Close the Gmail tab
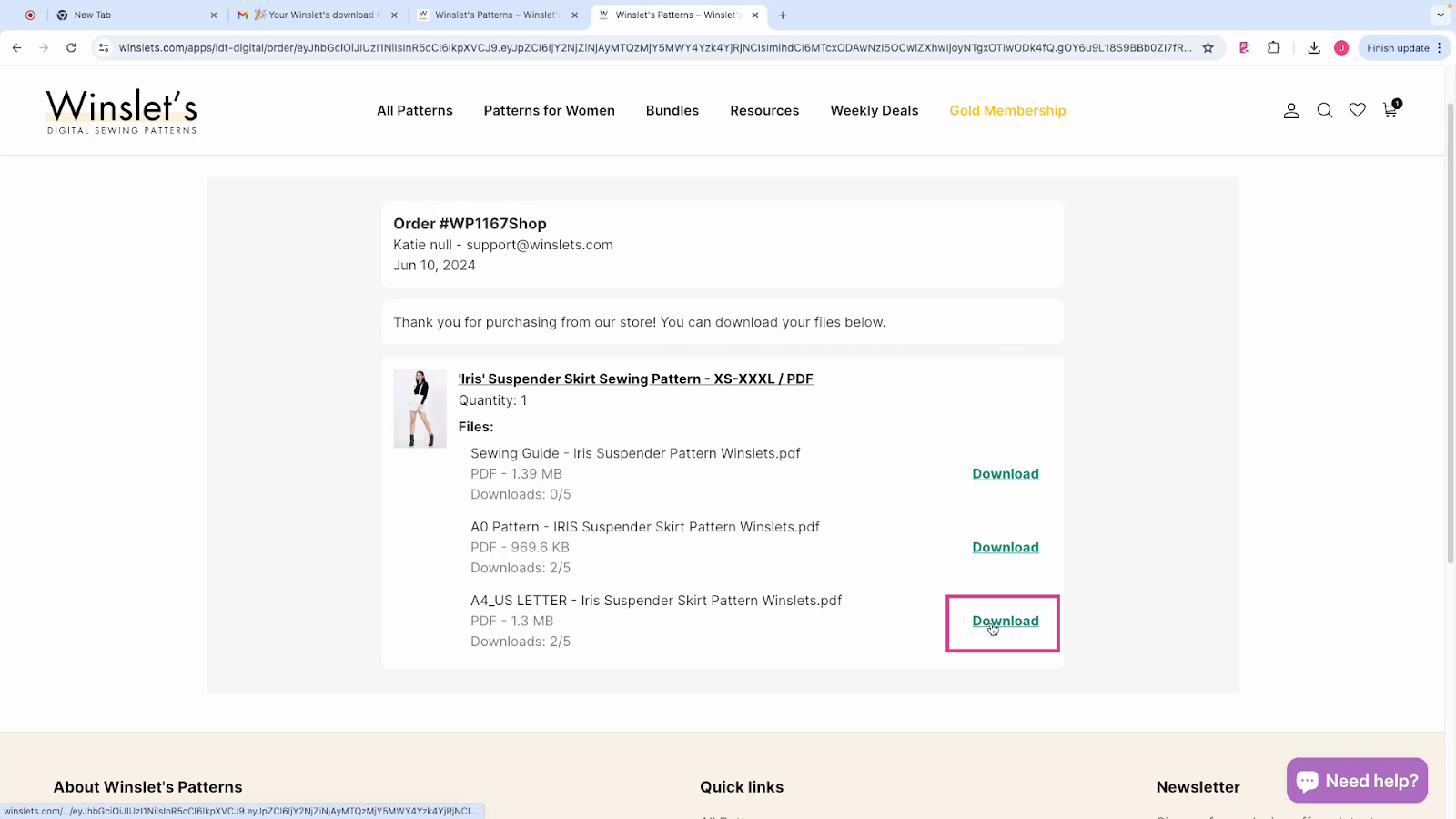 (x=395, y=15)
